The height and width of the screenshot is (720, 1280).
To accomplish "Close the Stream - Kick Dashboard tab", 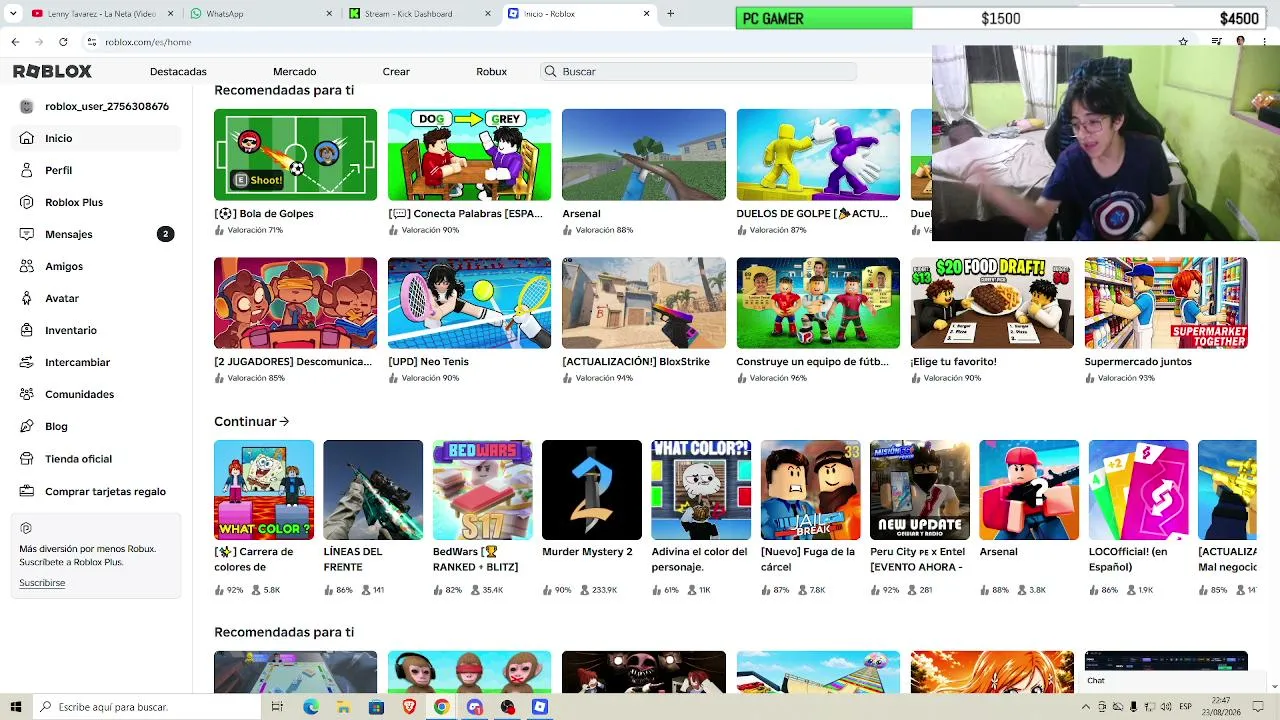I will pyautogui.click(x=488, y=14).
